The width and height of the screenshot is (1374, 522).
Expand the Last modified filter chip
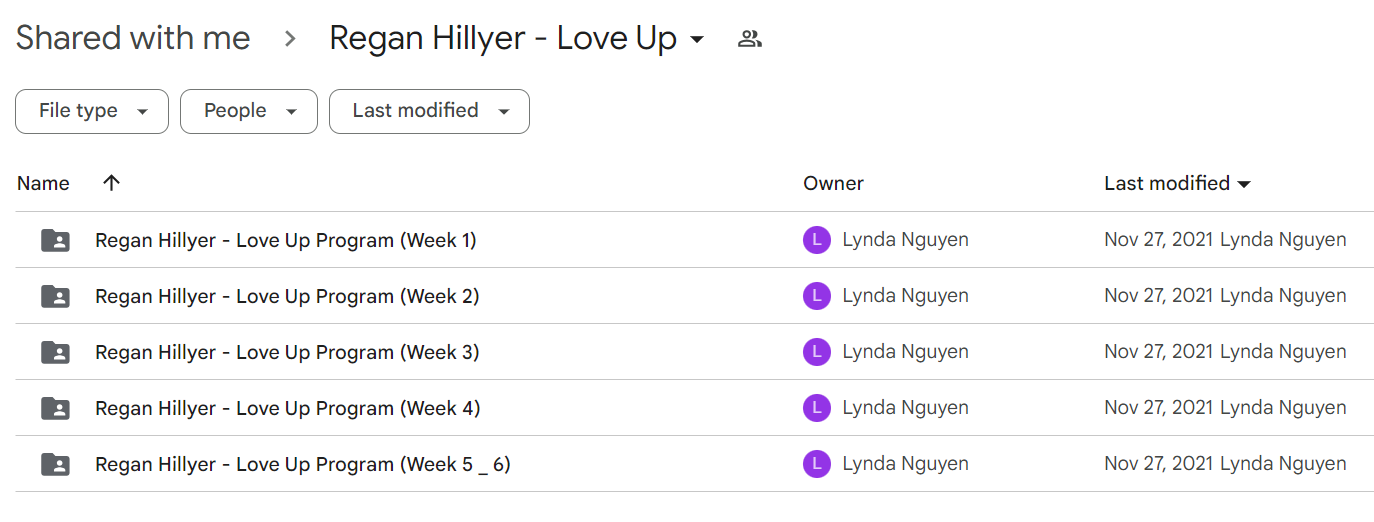[x=429, y=111]
